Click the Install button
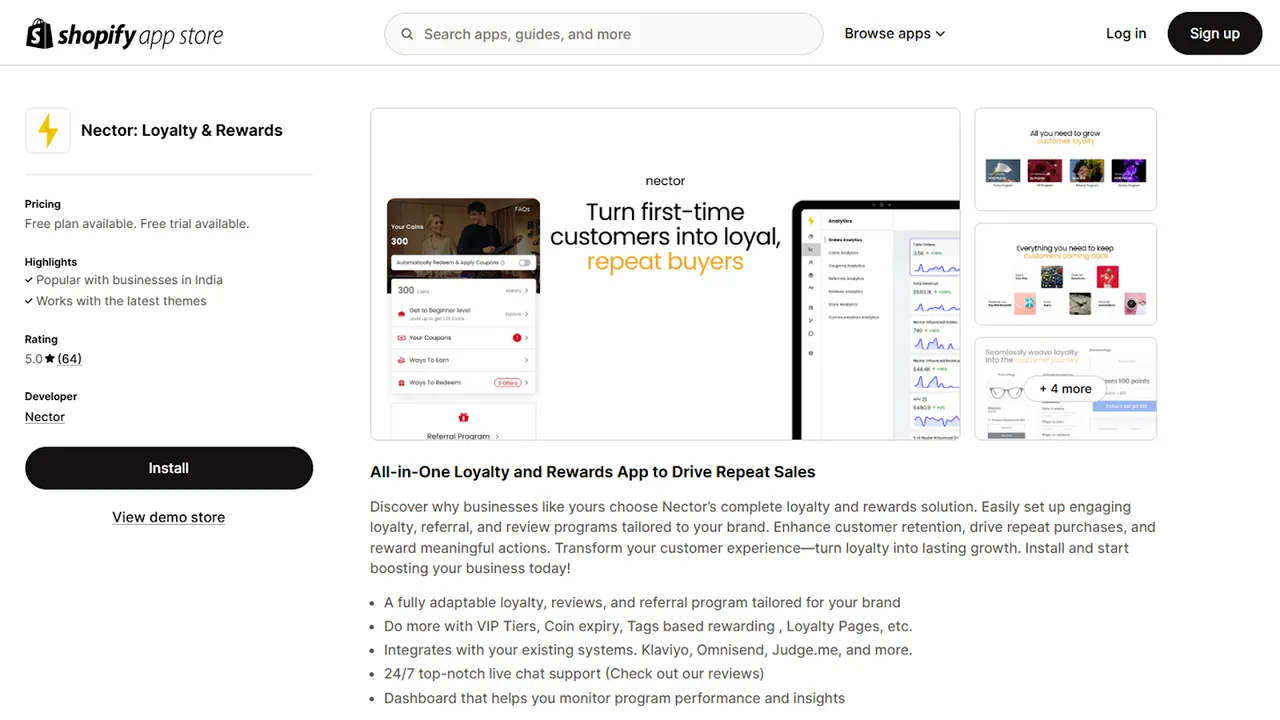The height and width of the screenshot is (720, 1280). point(169,468)
